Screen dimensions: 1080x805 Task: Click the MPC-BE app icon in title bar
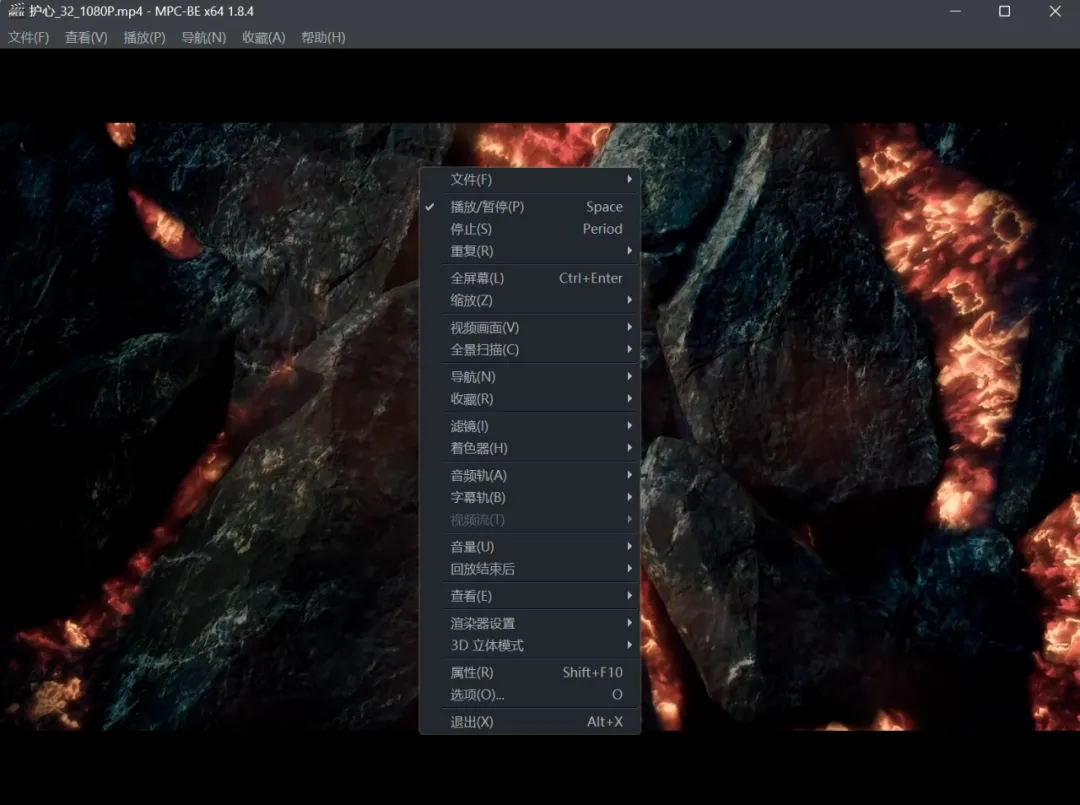[16, 11]
